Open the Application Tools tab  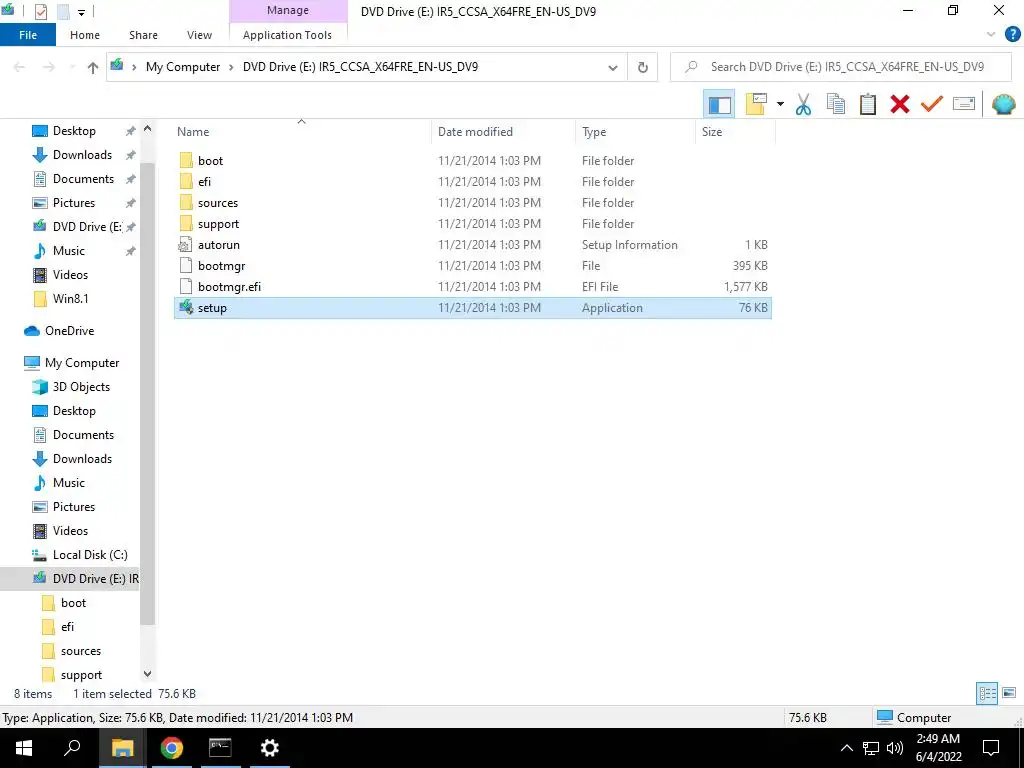pyautogui.click(x=287, y=35)
